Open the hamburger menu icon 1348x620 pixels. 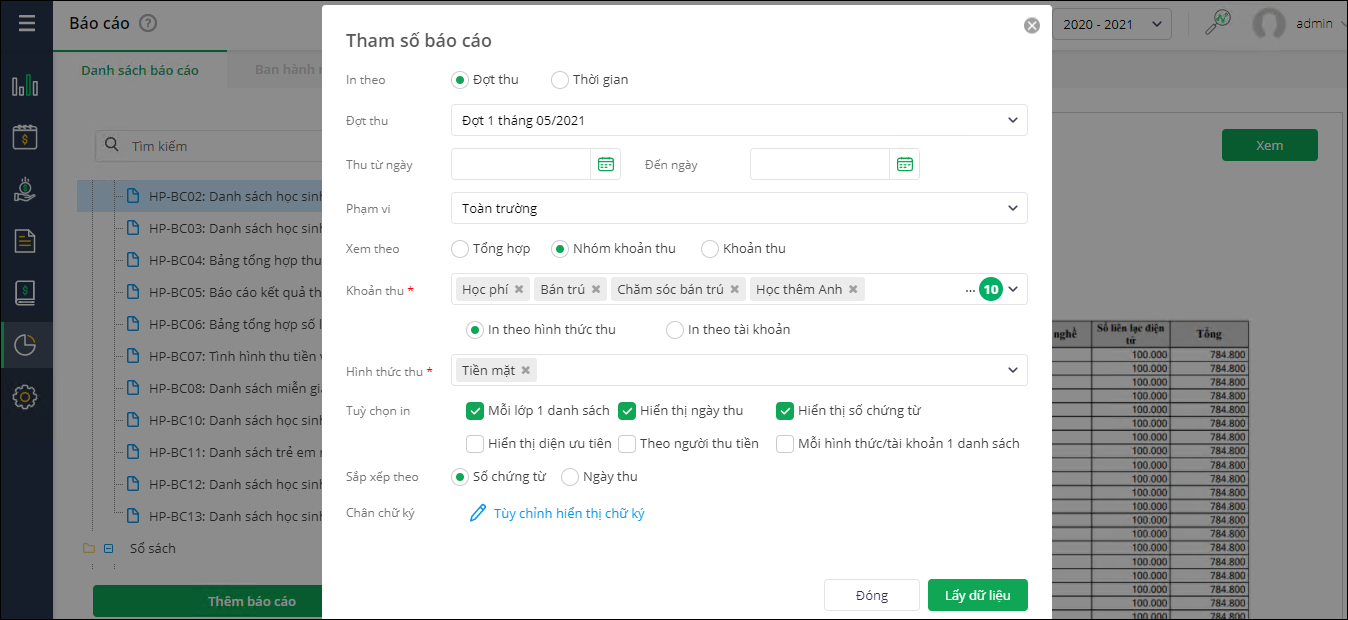coord(26,23)
